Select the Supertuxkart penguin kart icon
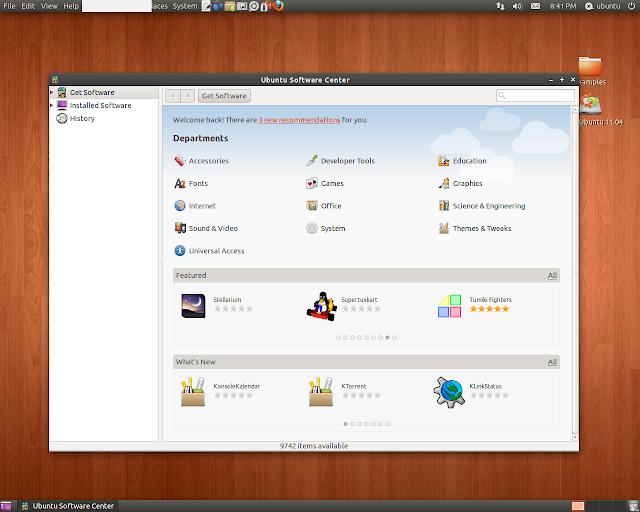640x512 pixels. [322, 306]
